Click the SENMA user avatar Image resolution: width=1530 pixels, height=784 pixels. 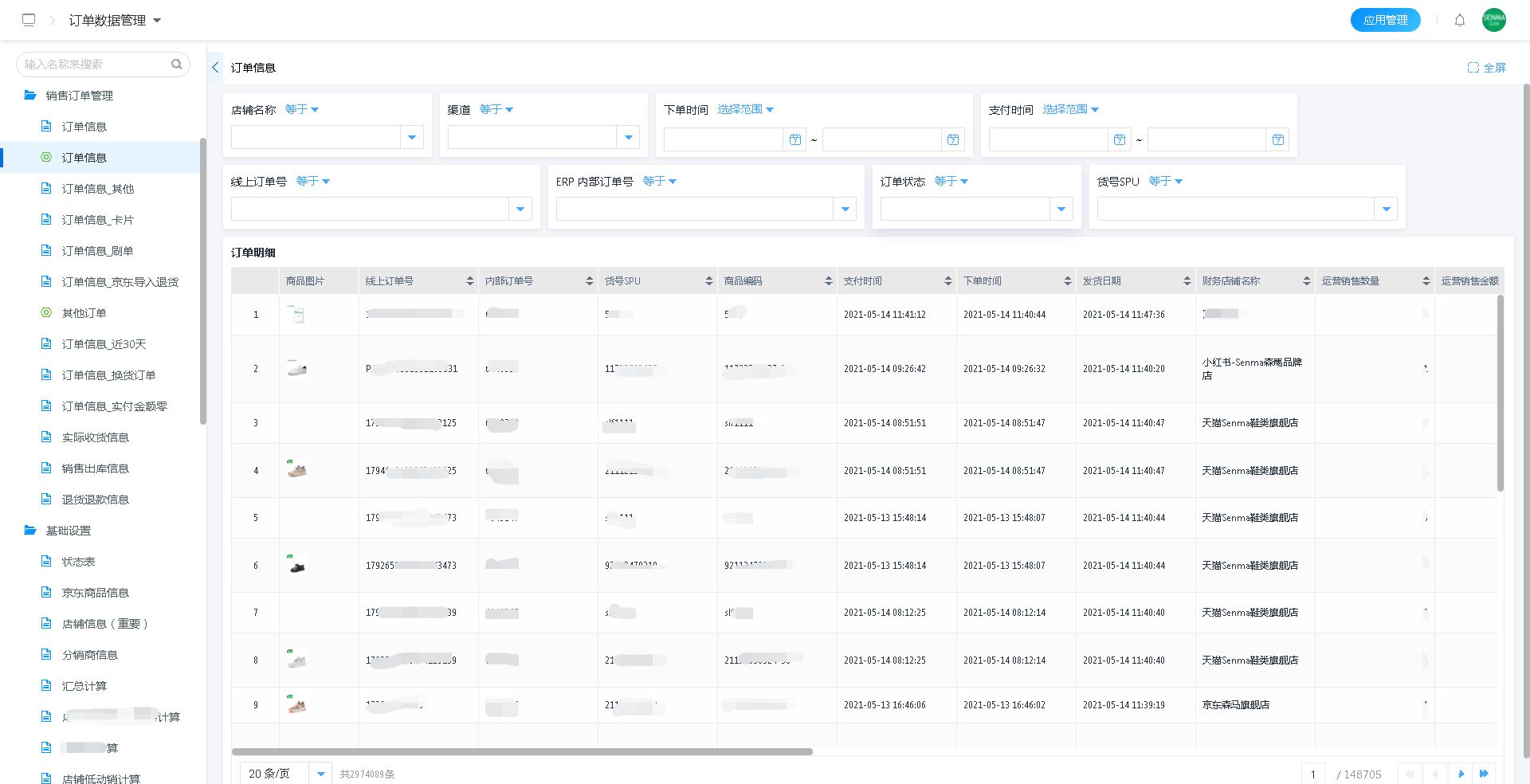click(1493, 20)
